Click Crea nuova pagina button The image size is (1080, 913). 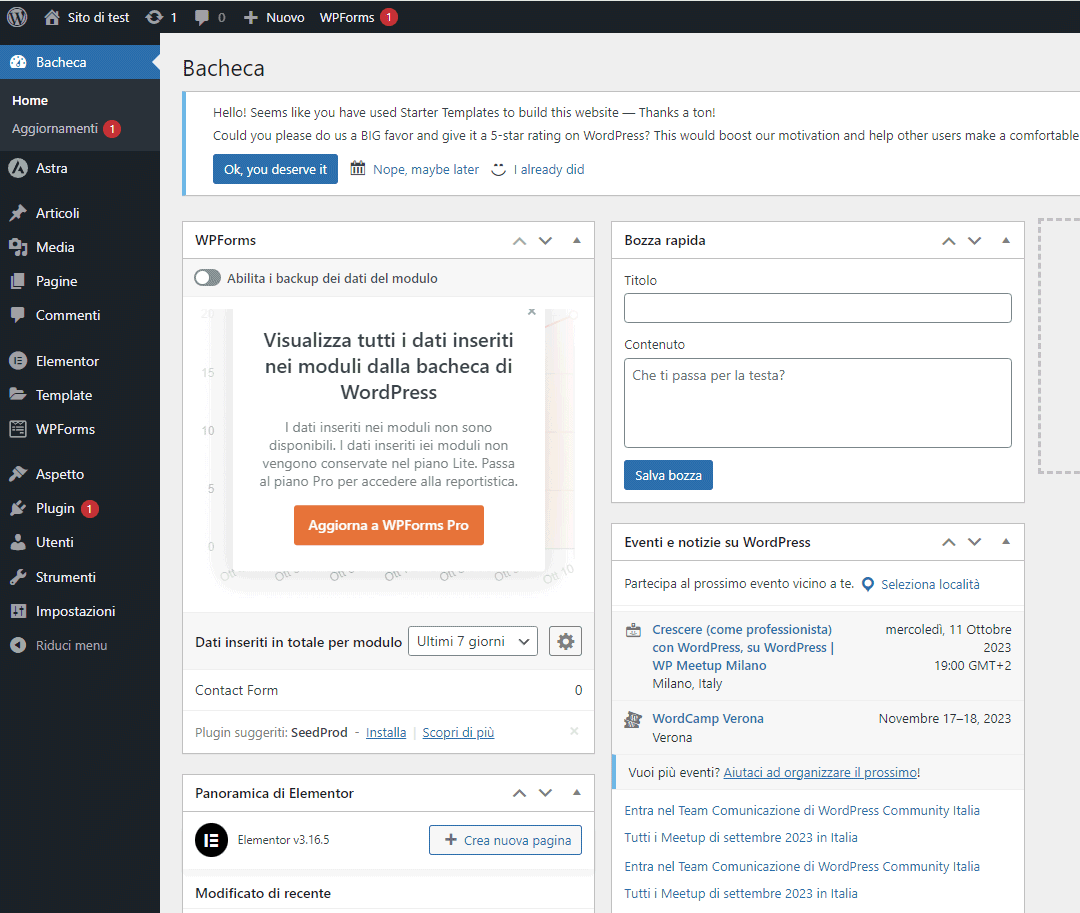pos(506,840)
